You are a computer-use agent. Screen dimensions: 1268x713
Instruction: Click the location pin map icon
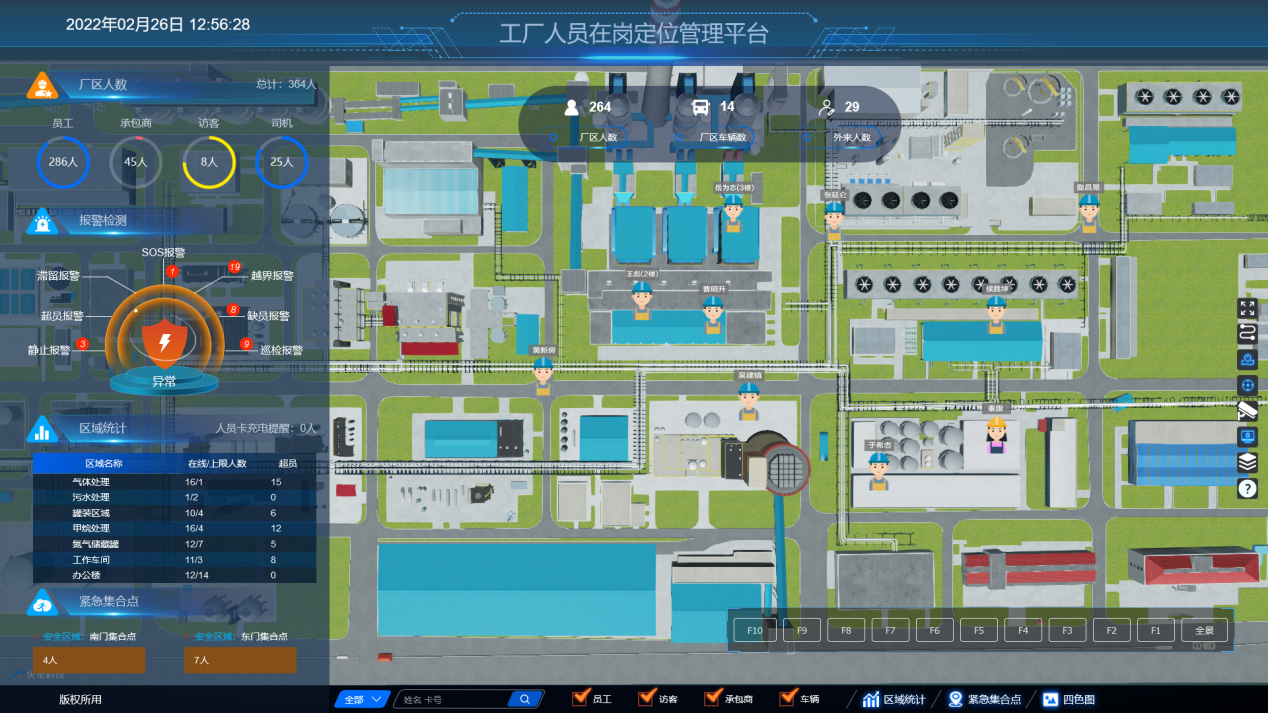click(1247, 360)
